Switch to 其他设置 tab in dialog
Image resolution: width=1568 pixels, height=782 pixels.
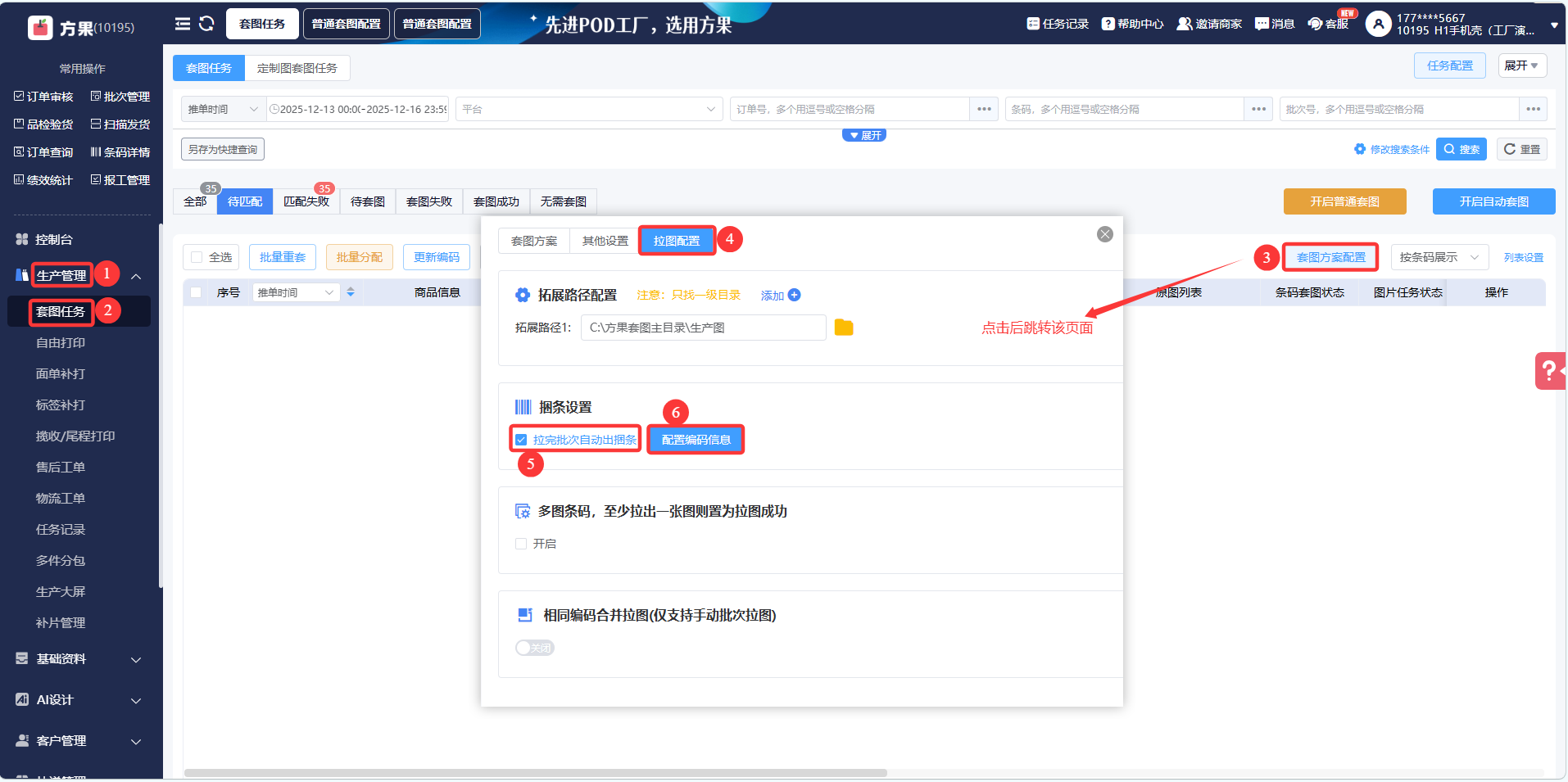click(x=605, y=241)
